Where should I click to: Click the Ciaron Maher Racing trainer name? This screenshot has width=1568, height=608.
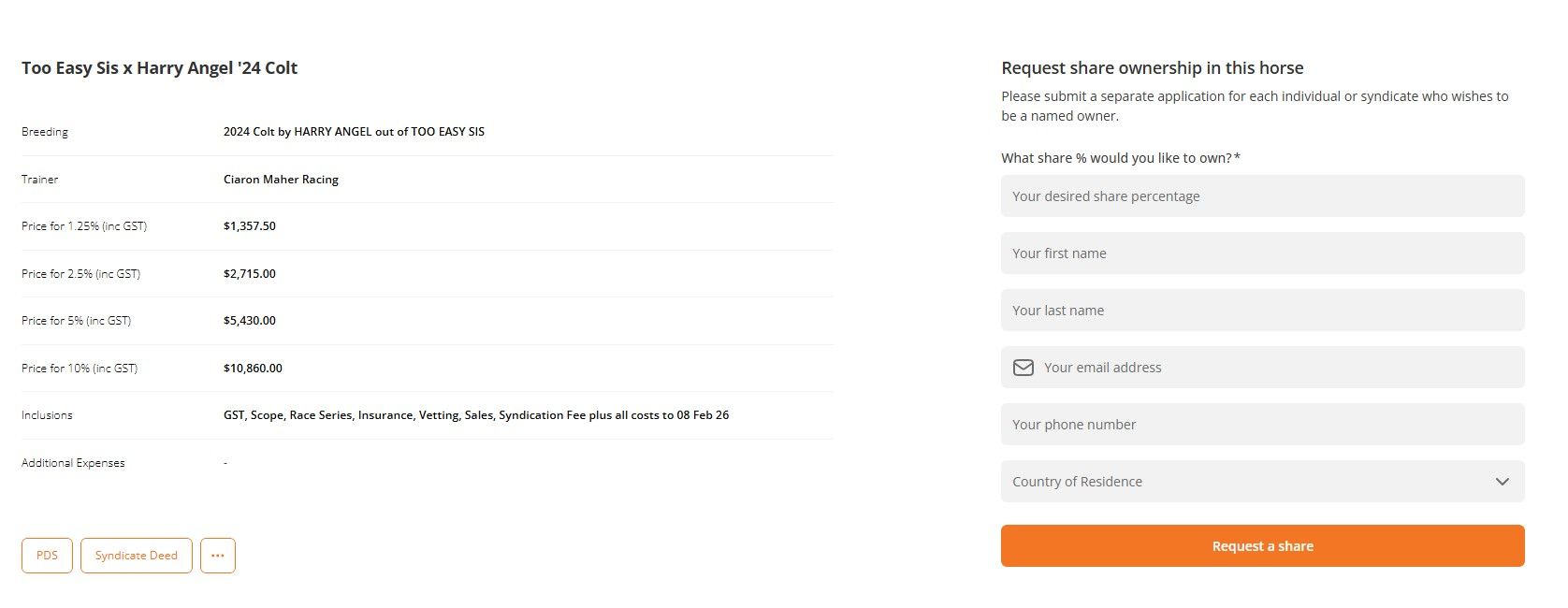[x=281, y=180]
